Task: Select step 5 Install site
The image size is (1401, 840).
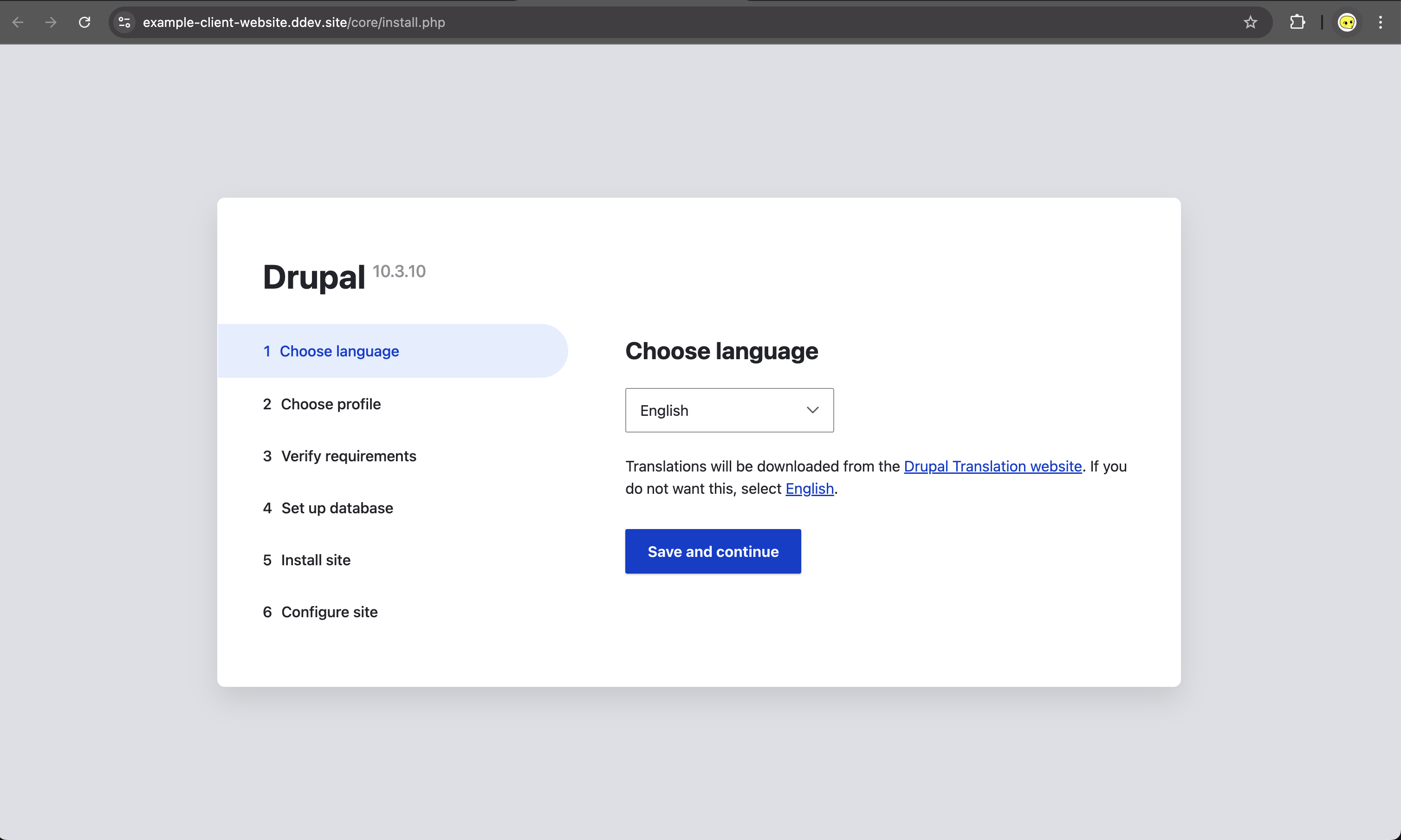Action: pos(315,560)
